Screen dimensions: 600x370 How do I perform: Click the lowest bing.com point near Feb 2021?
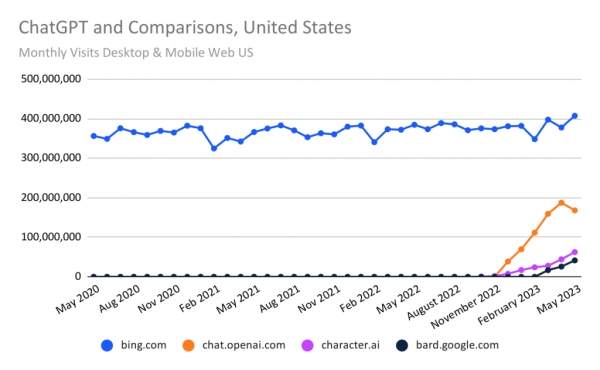214,148
